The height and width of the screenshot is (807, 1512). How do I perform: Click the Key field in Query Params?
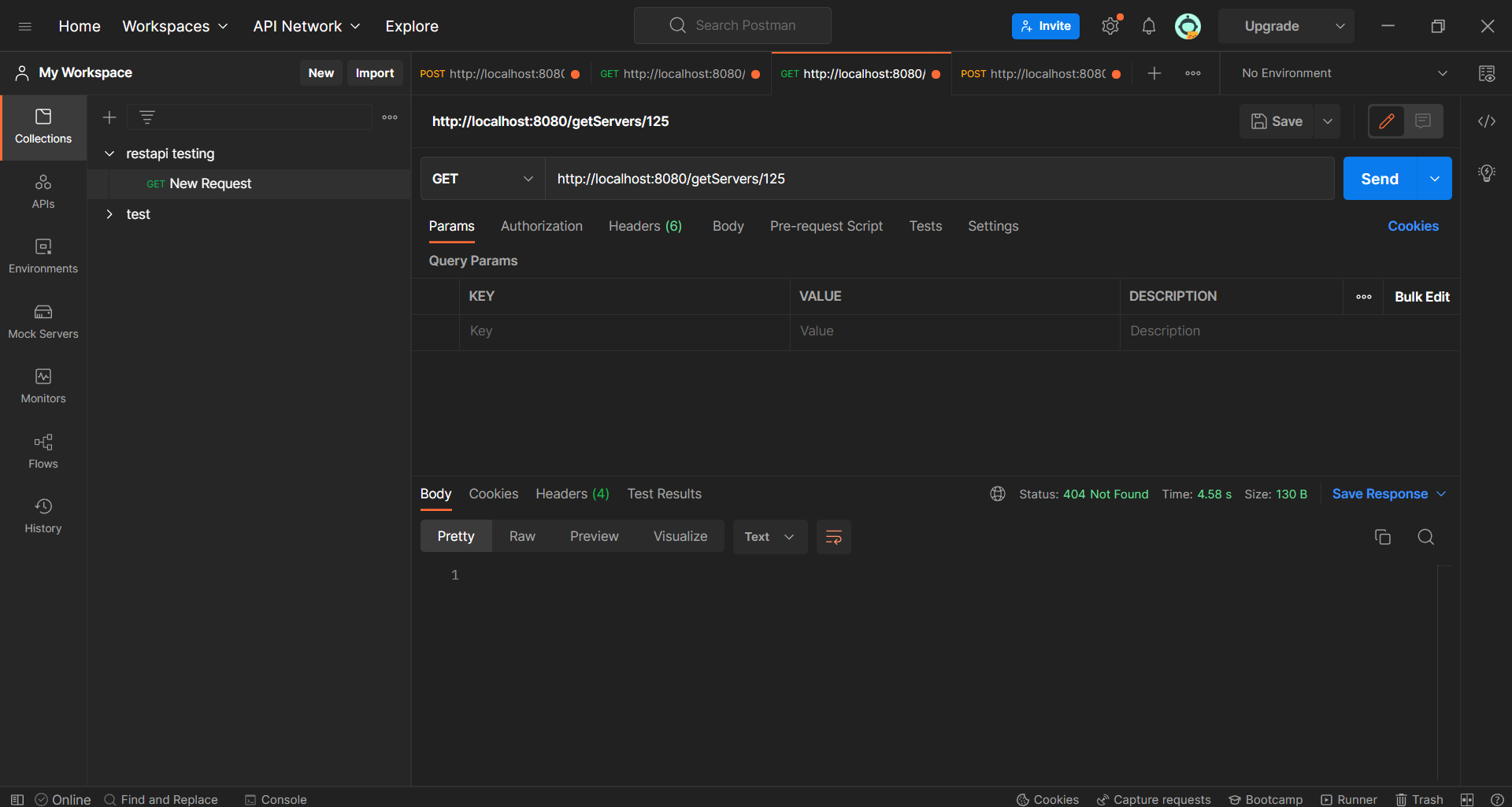click(x=625, y=331)
